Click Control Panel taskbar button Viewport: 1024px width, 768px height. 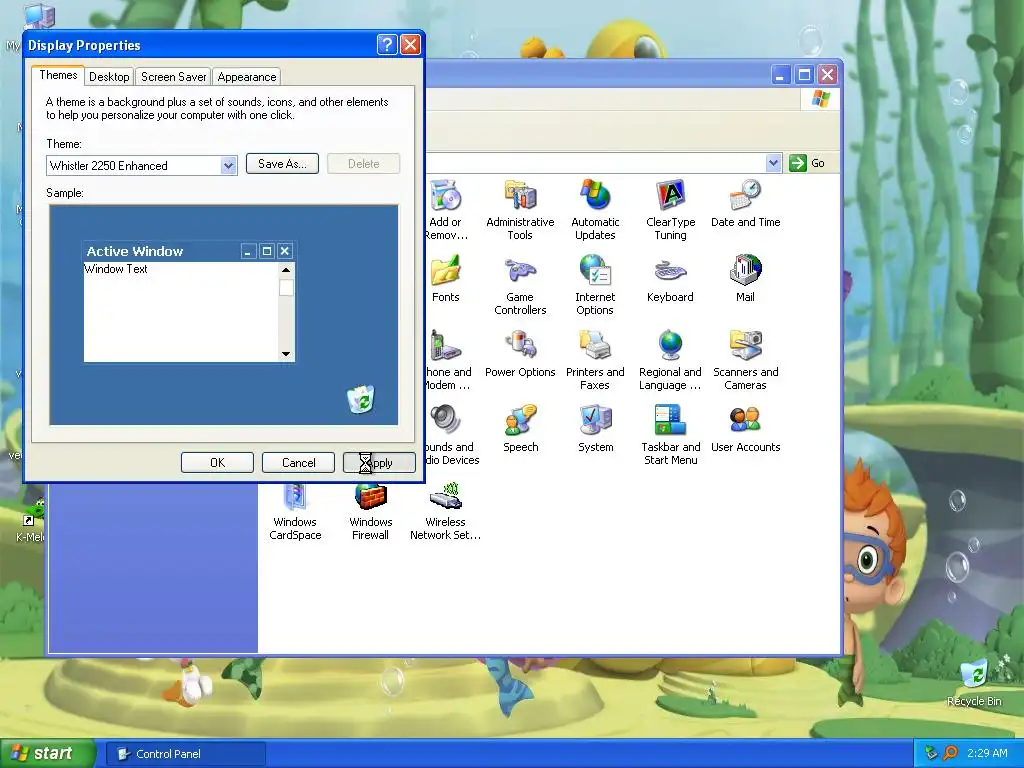[185, 754]
